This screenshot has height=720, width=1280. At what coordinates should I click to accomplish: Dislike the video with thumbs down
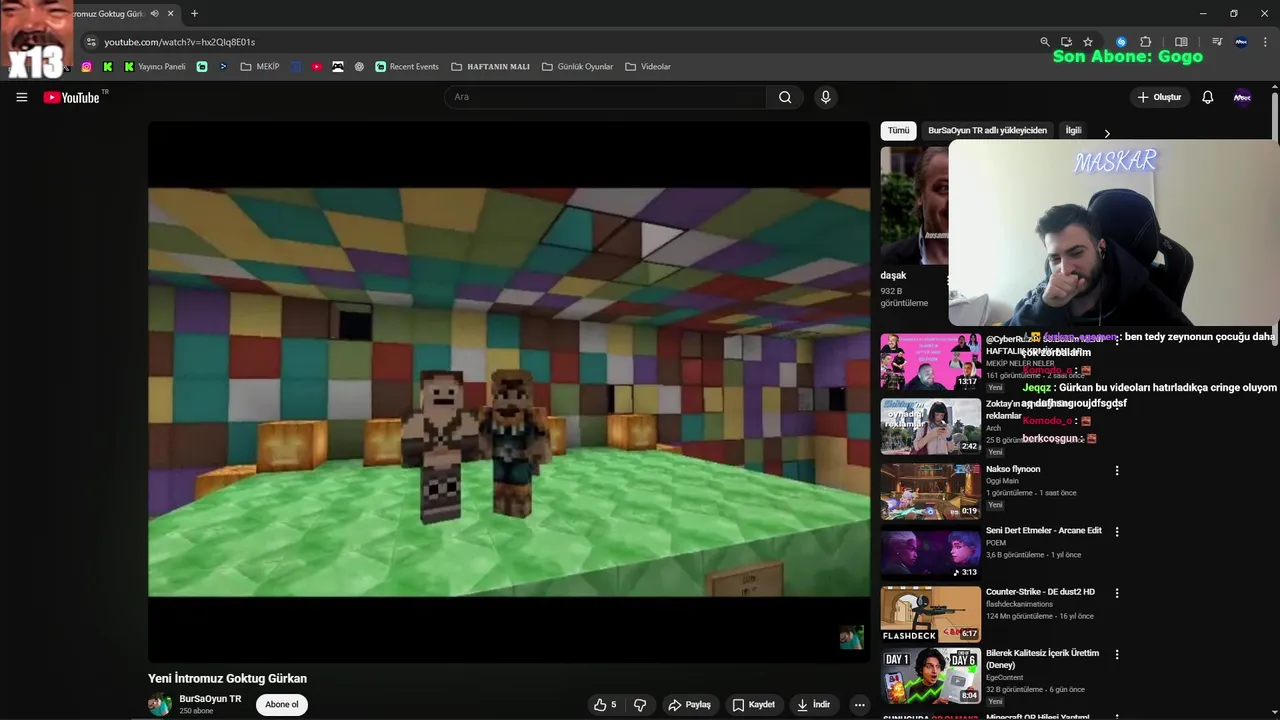coord(640,705)
